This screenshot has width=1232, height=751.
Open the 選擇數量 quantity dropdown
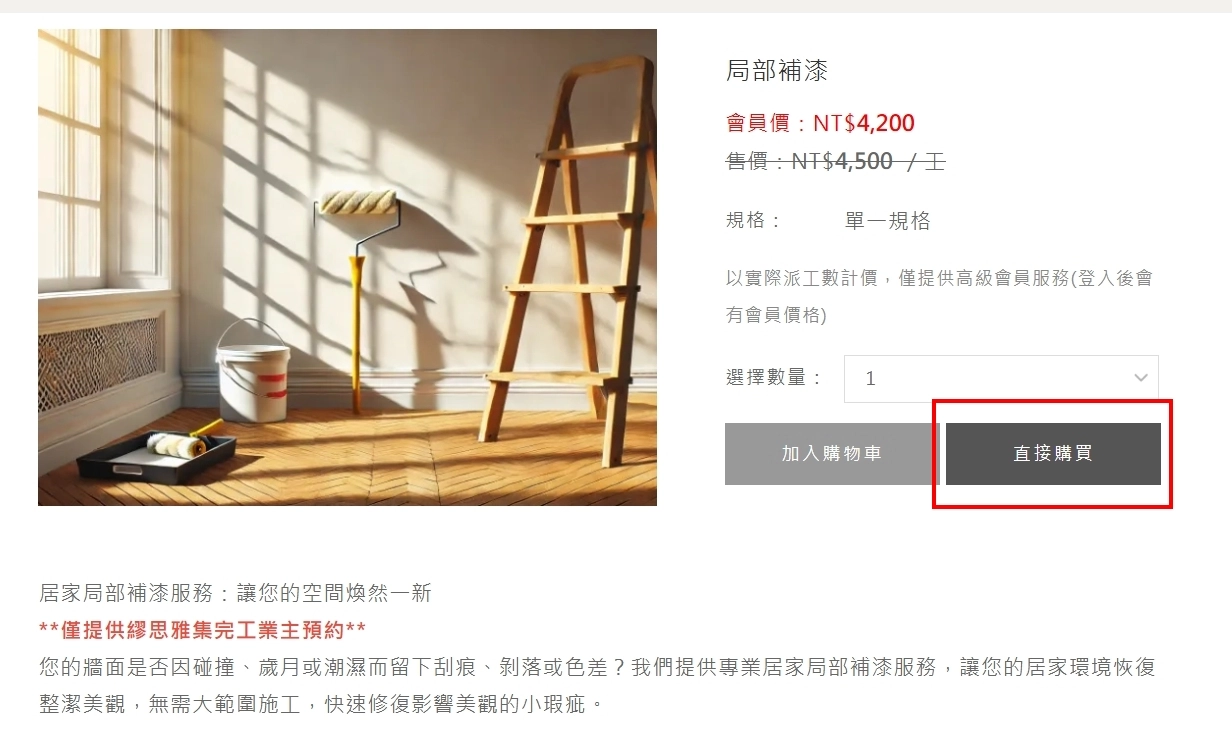[x=1001, y=379]
